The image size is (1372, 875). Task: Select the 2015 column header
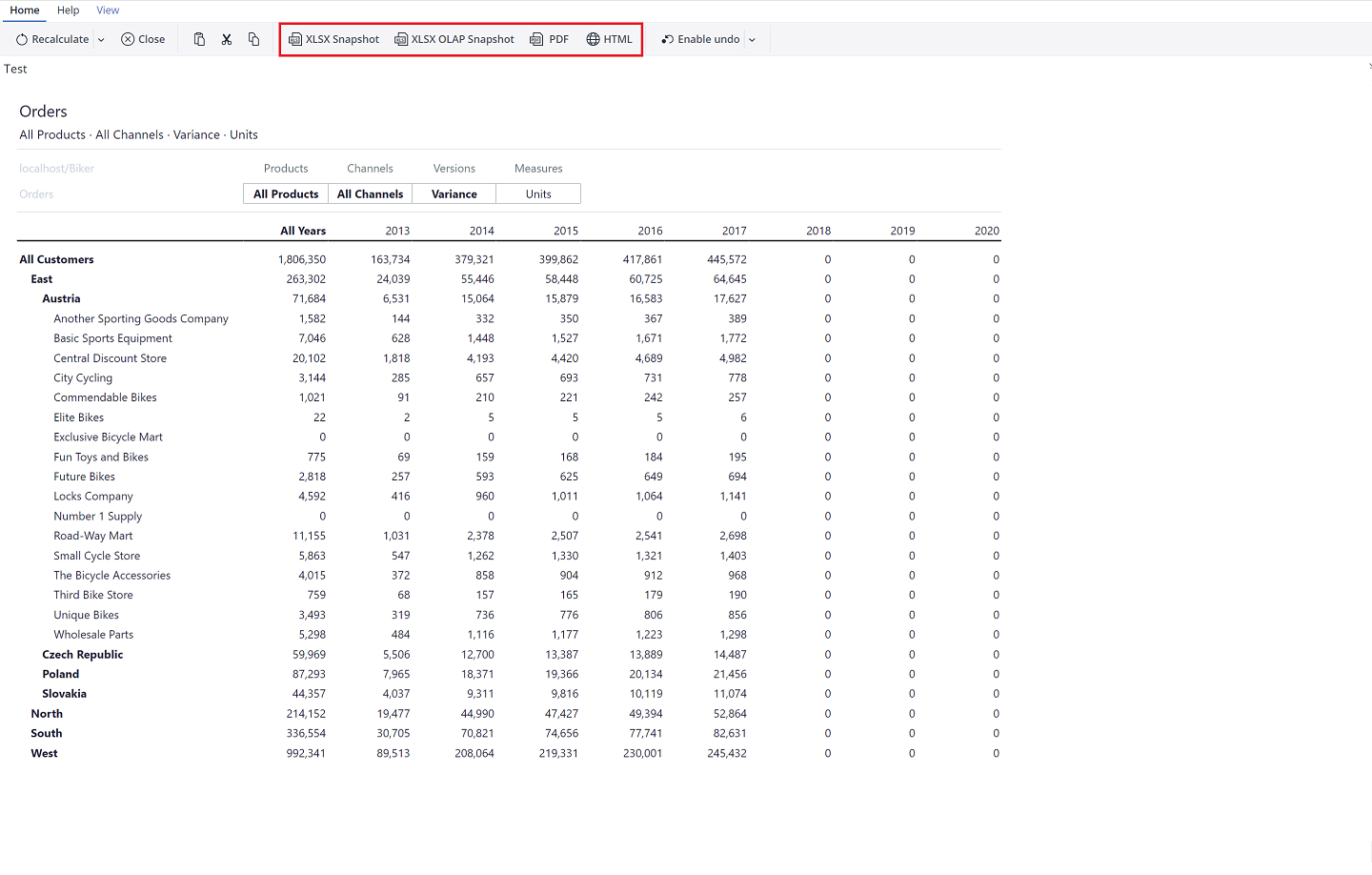[x=566, y=231]
